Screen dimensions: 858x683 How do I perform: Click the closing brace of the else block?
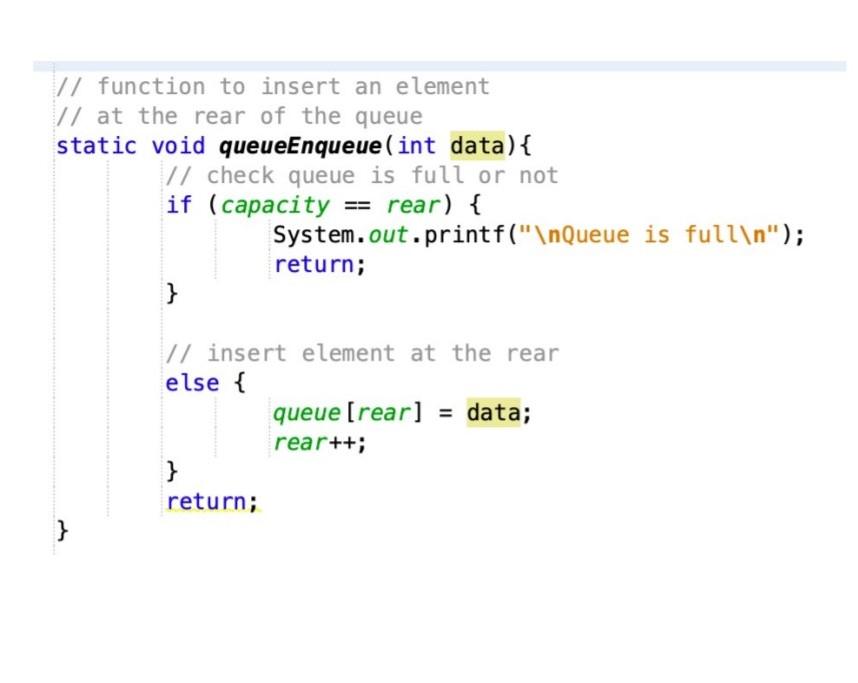(173, 470)
